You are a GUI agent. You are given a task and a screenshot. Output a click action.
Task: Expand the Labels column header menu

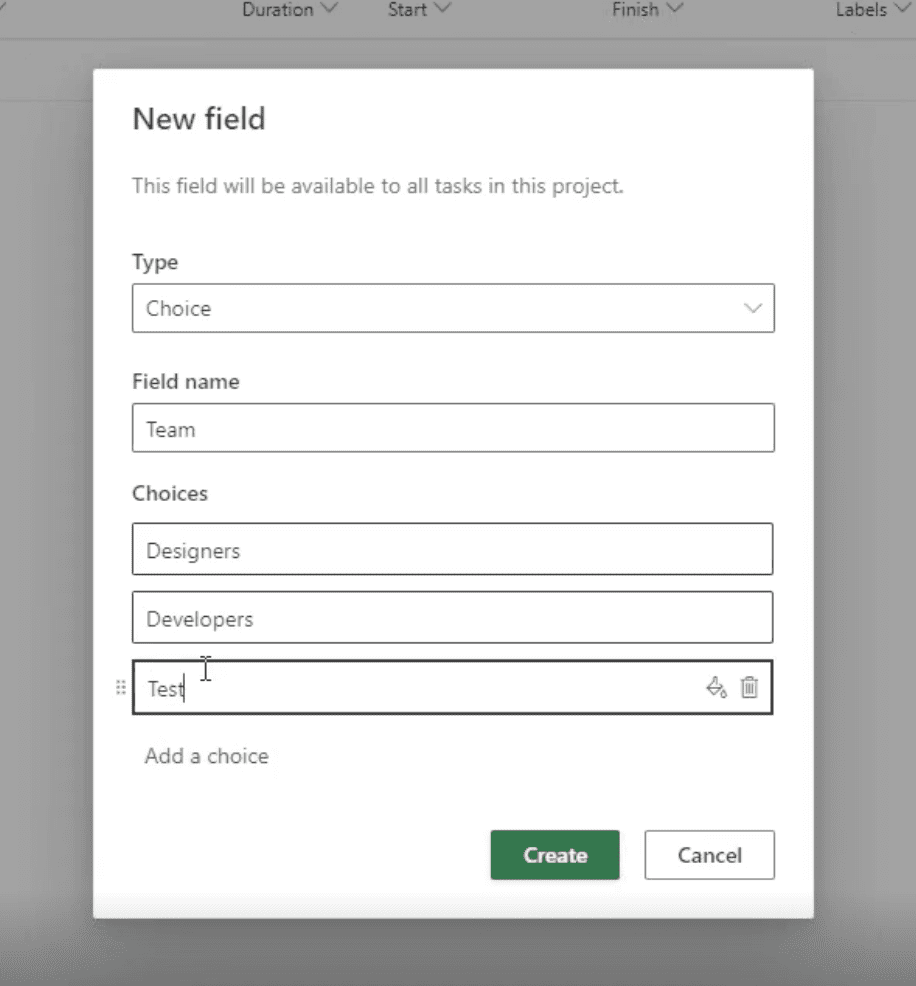[902, 8]
